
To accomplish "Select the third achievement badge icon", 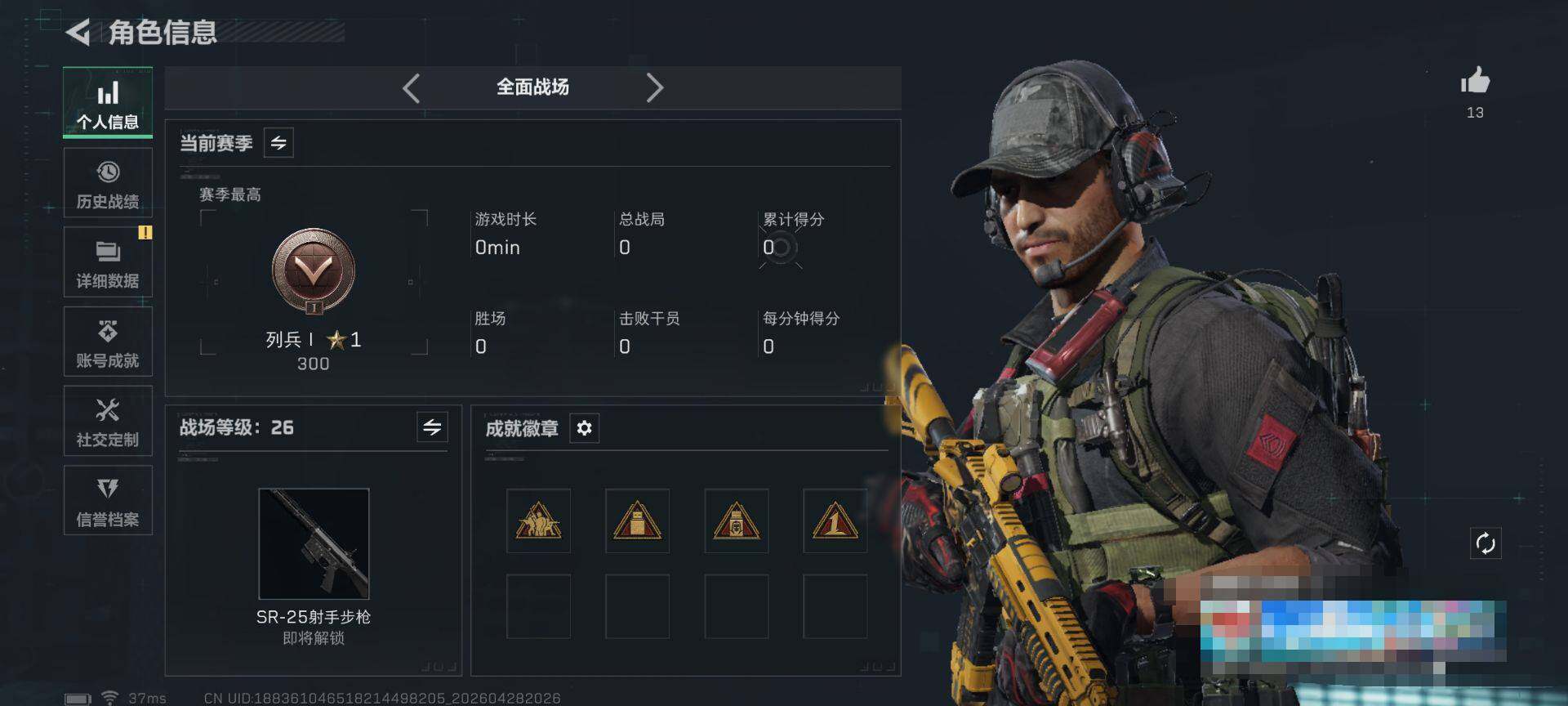I will click(736, 521).
